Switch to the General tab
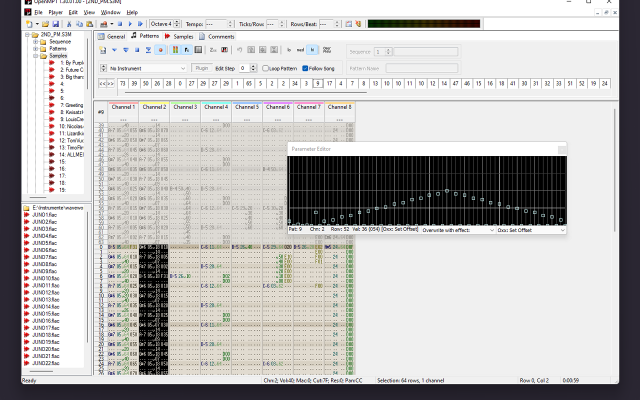The image size is (640, 400). (111, 36)
